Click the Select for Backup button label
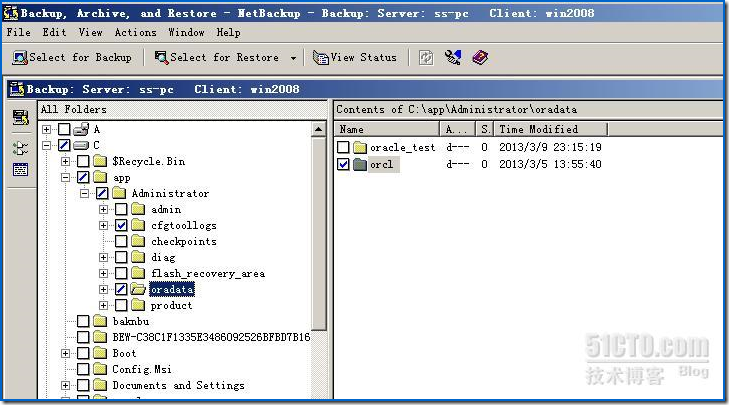 tap(80, 58)
